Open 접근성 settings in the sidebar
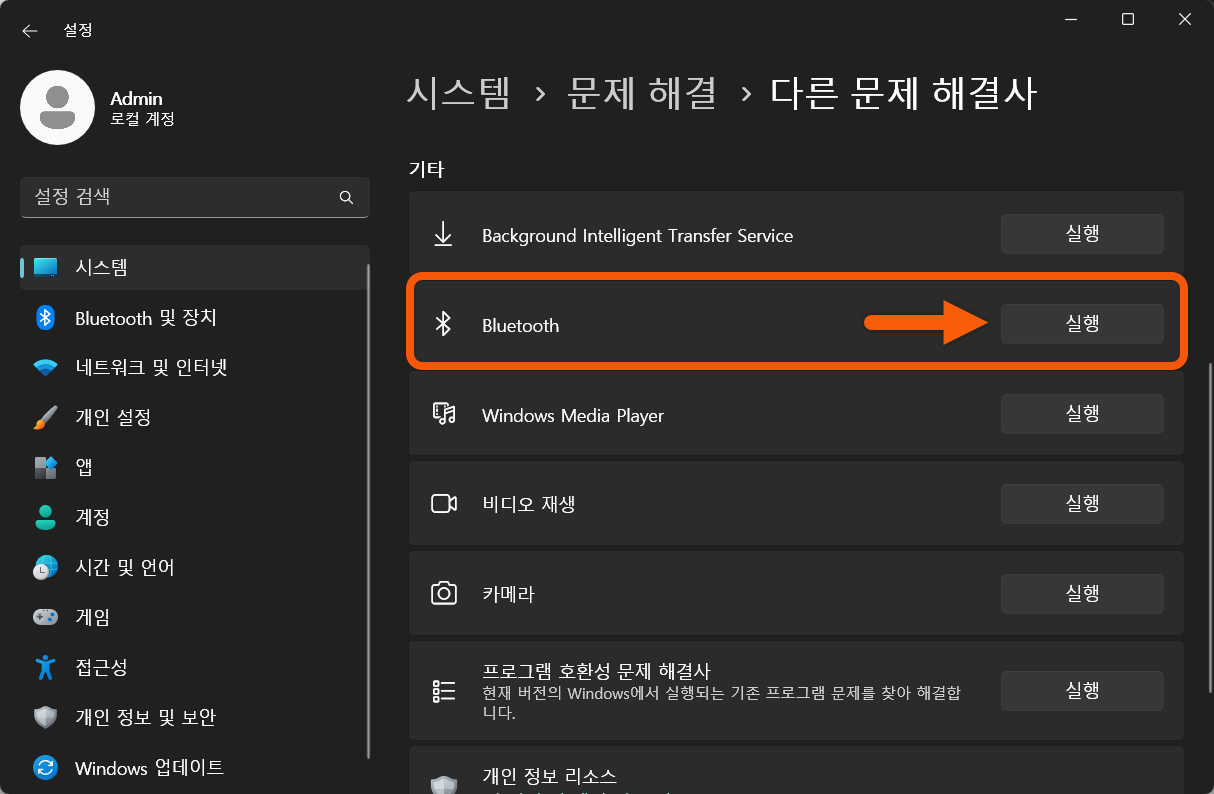The height and width of the screenshot is (794, 1214). (194, 667)
